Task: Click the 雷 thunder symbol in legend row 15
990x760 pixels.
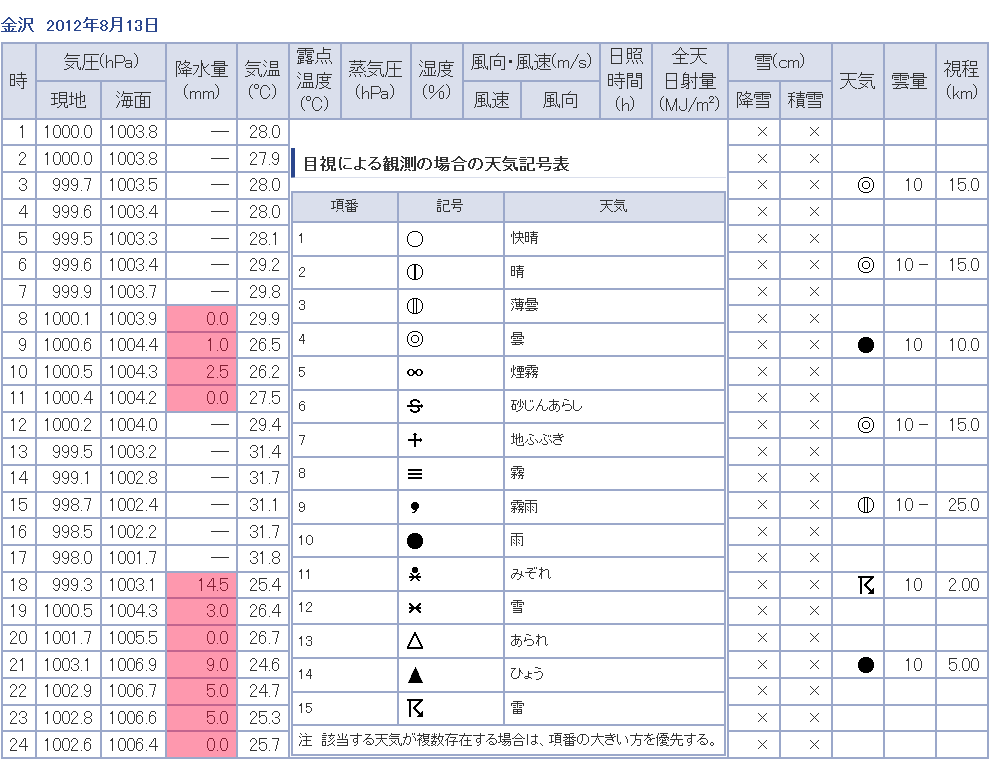Action: 415,708
